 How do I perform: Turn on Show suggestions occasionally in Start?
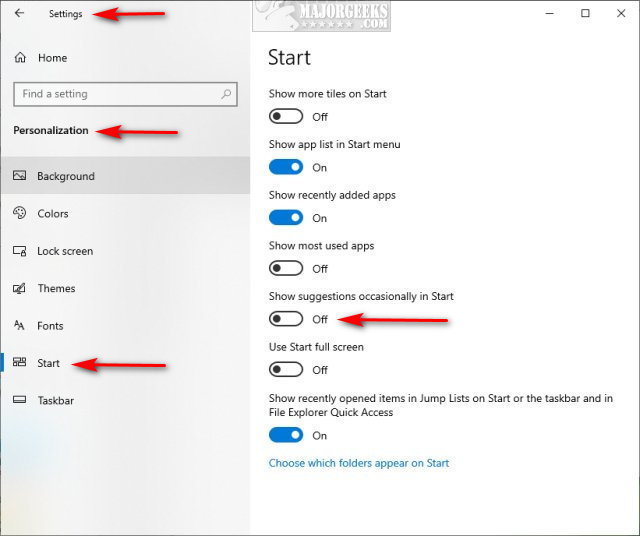[286, 319]
